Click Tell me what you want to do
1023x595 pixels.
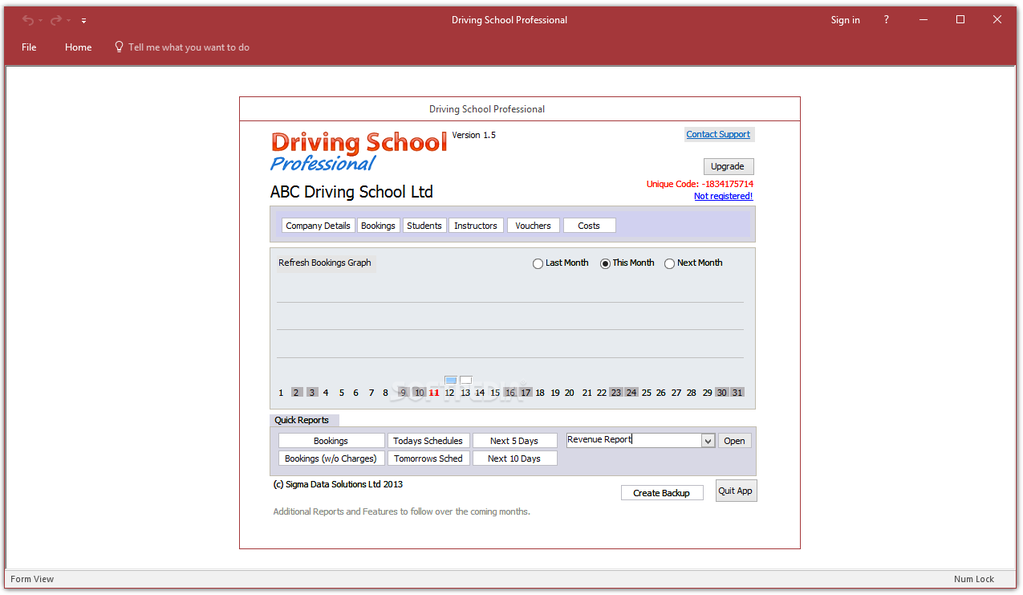click(x=189, y=47)
